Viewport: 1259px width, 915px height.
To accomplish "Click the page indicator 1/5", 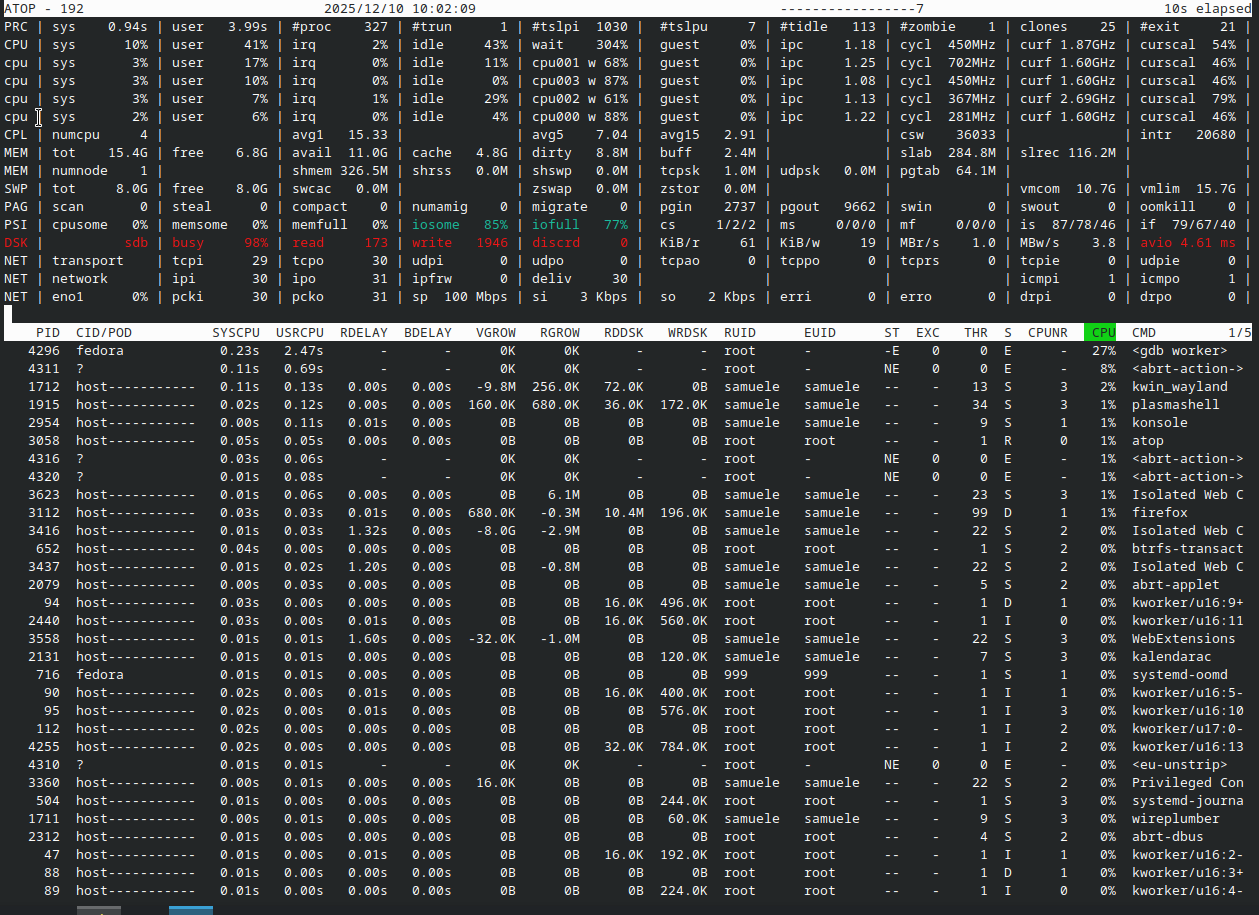I will [x=1239, y=332].
